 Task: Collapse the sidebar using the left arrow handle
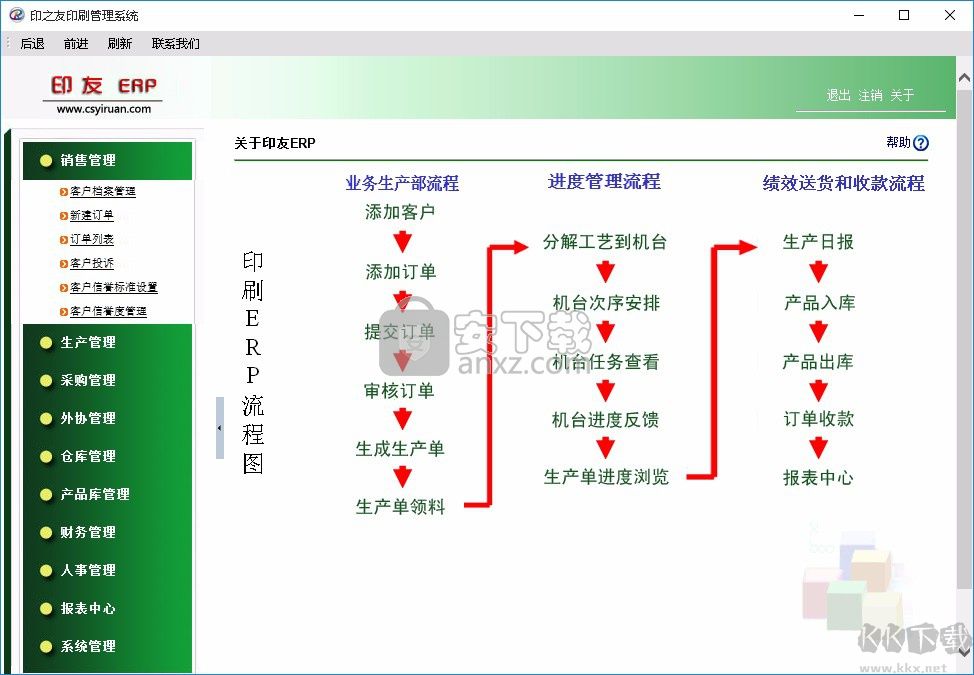(x=218, y=426)
